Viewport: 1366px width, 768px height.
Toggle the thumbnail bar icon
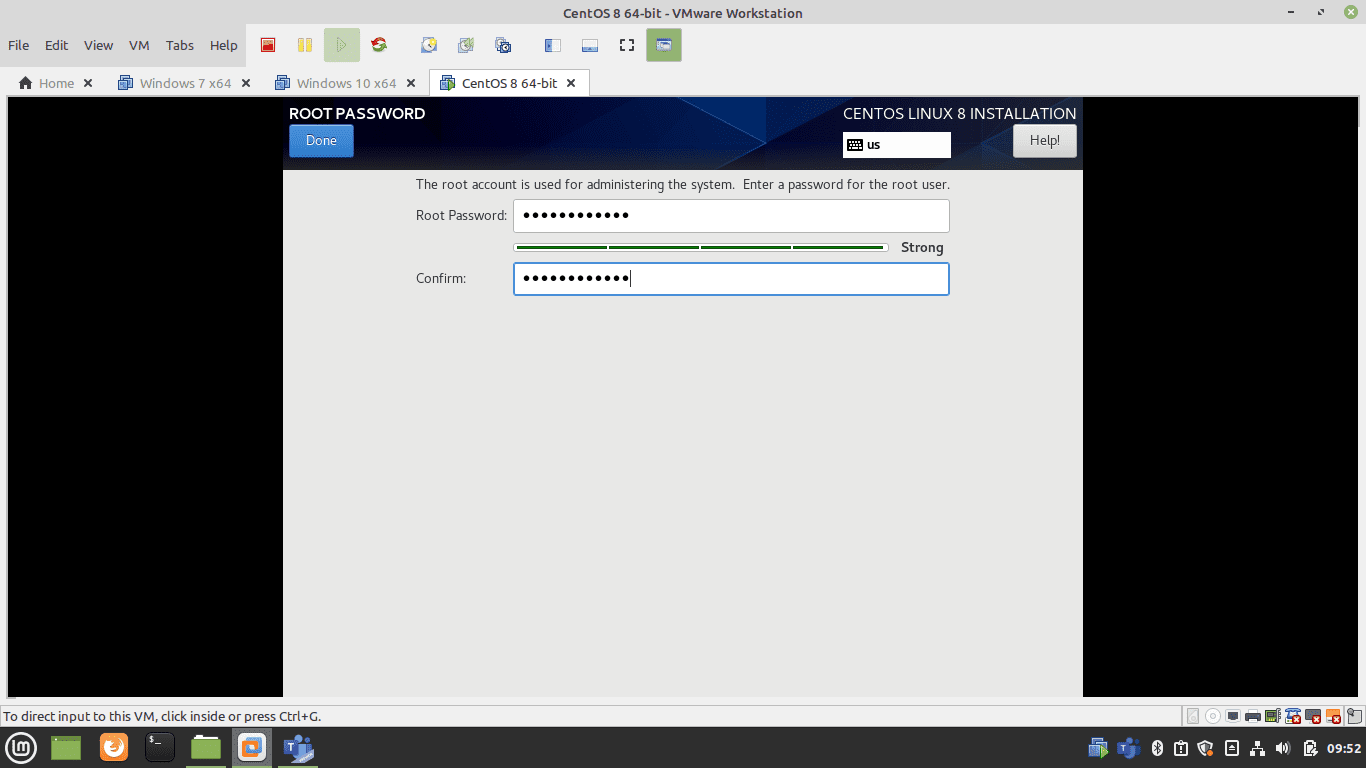click(589, 45)
